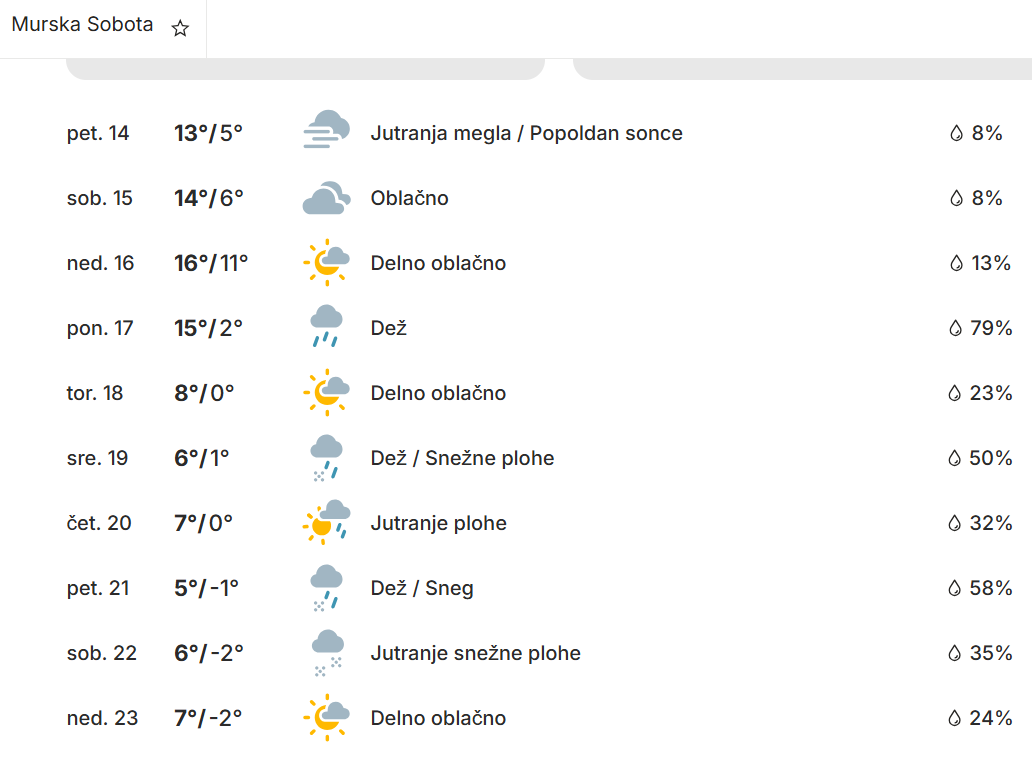Select the Murska Sobota location tab
This screenshot has height=757, width=1032.
tap(82, 25)
